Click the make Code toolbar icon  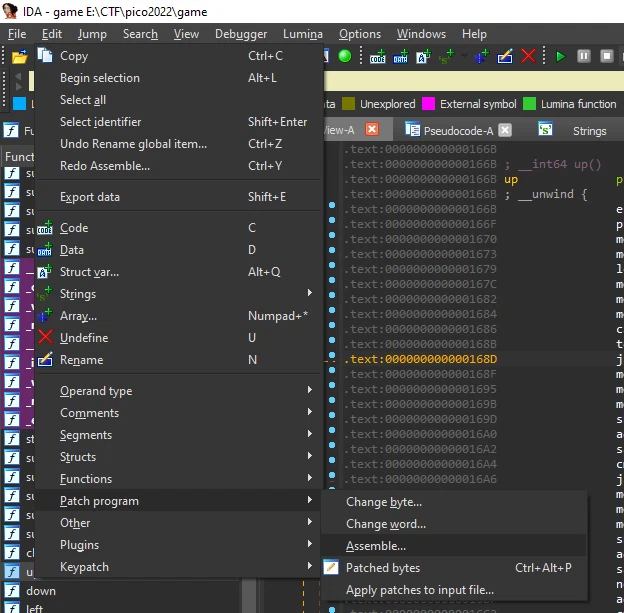(377, 57)
